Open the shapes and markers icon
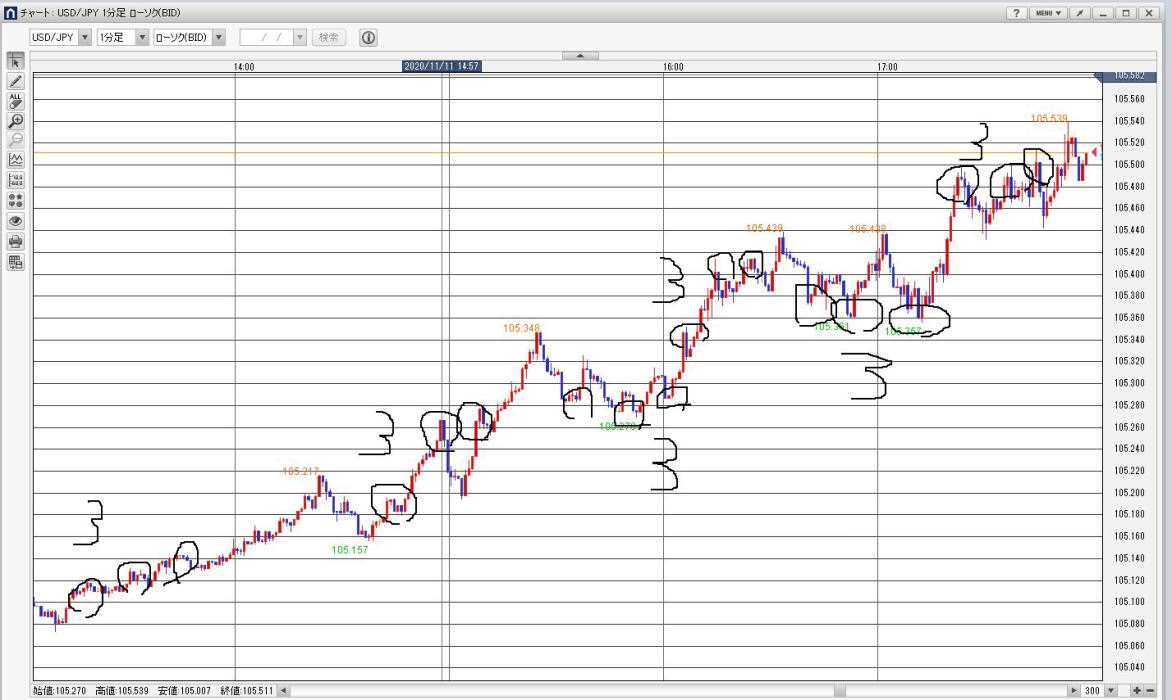This screenshot has height=700, width=1172. (x=15, y=200)
